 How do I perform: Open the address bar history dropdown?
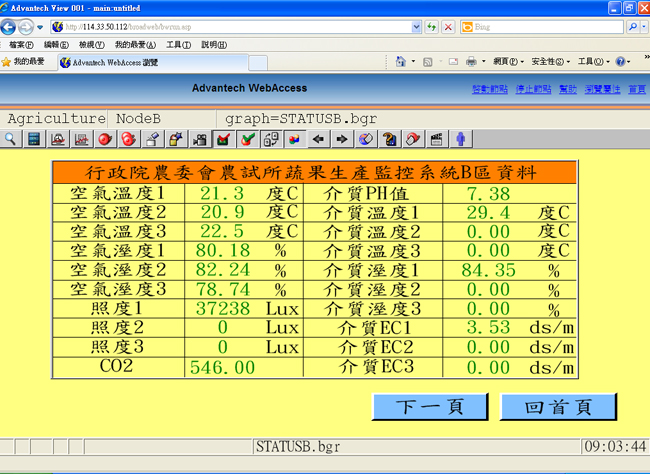(x=416, y=27)
